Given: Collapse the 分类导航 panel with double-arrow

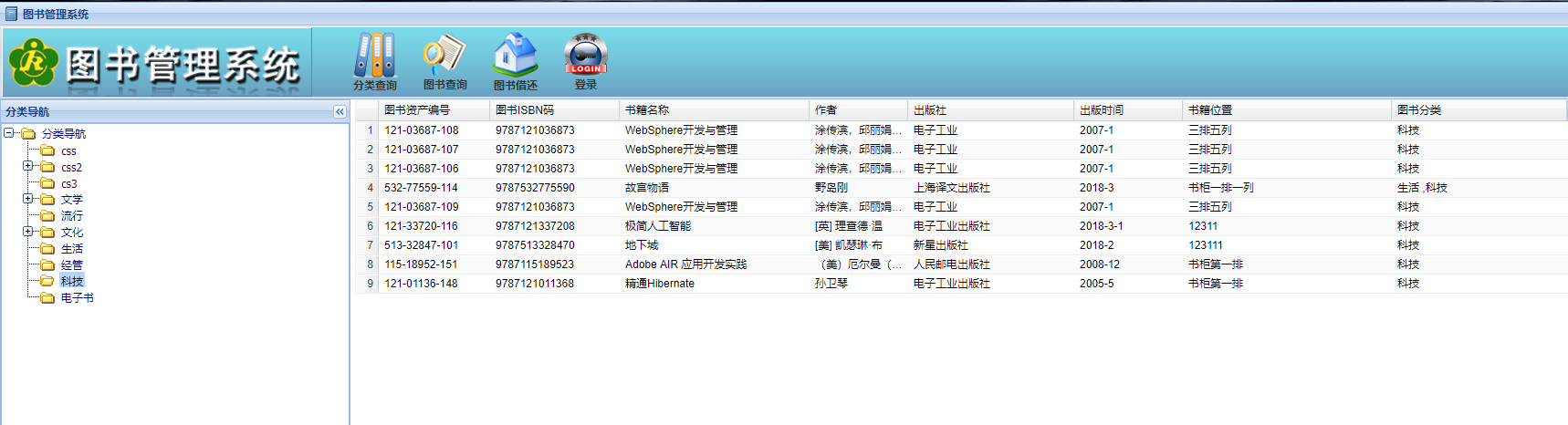Looking at the screenshot, I should click(x=340, y=111).
